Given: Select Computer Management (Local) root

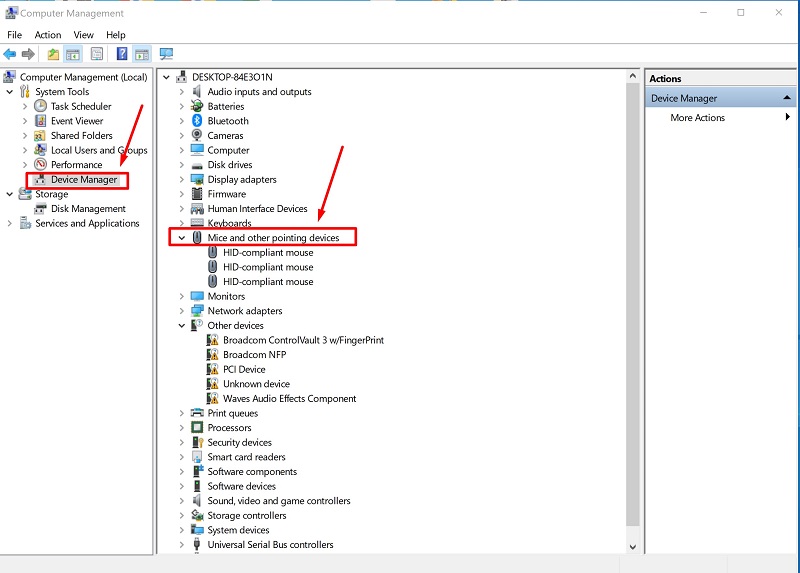Looking at the screenshot, I should point(83,77).
